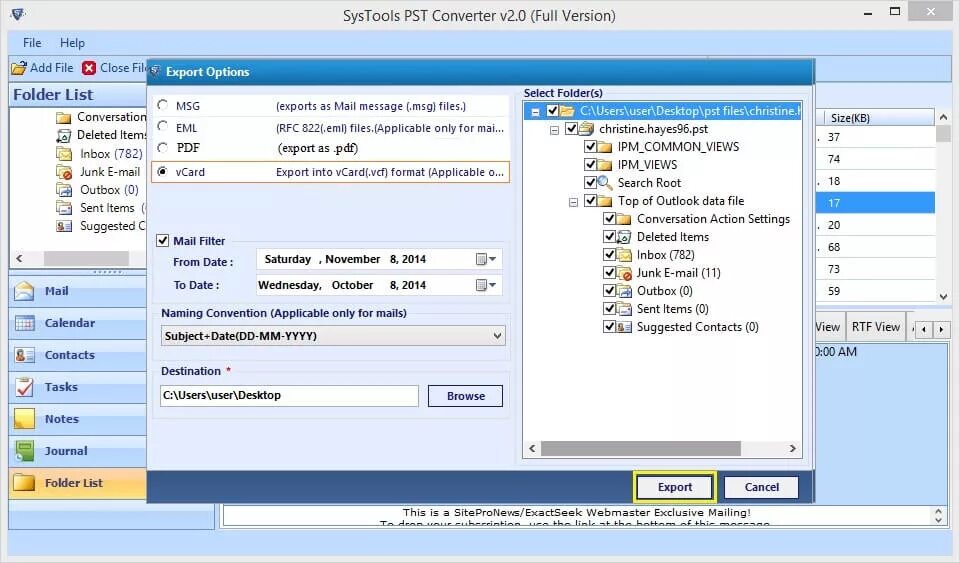Click Outbox (0) icon in Select Folders tree
Screen dimensions: 960x563
click(624, 291)
